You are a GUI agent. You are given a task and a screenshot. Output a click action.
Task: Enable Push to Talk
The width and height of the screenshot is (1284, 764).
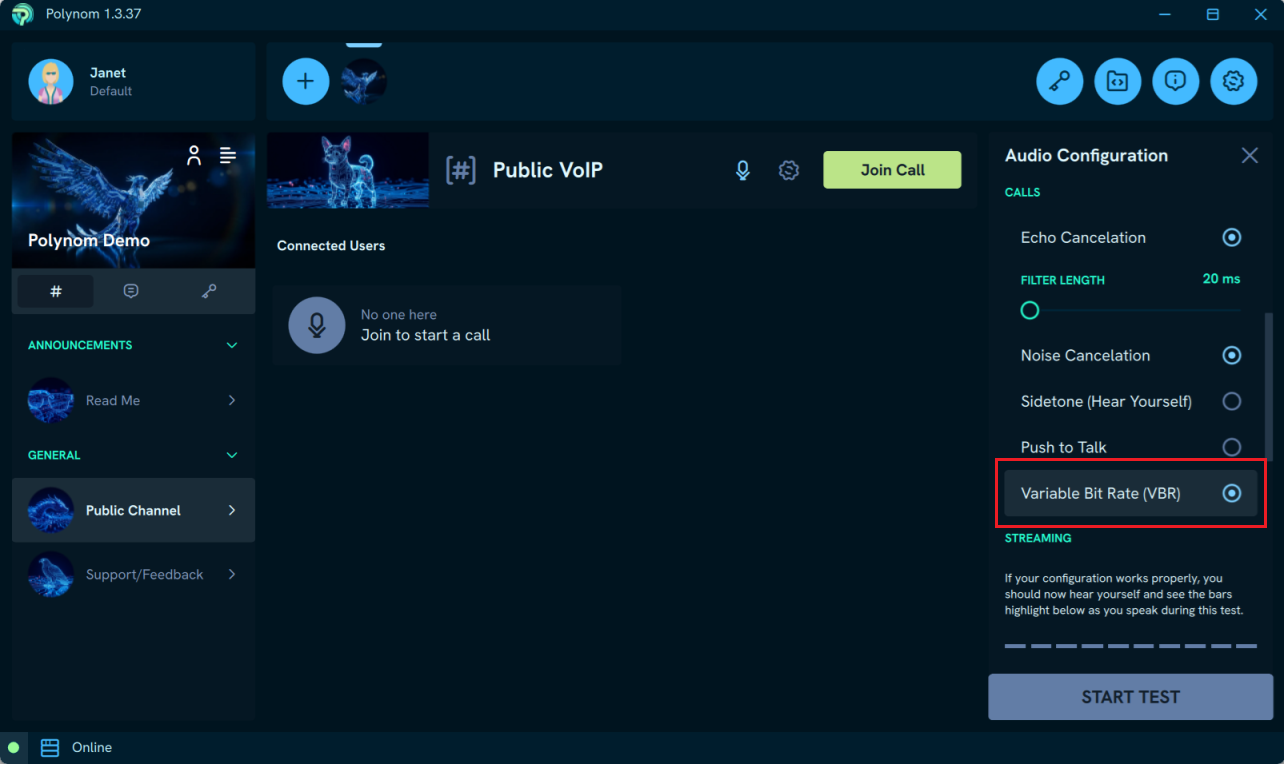pos(1232,447)
